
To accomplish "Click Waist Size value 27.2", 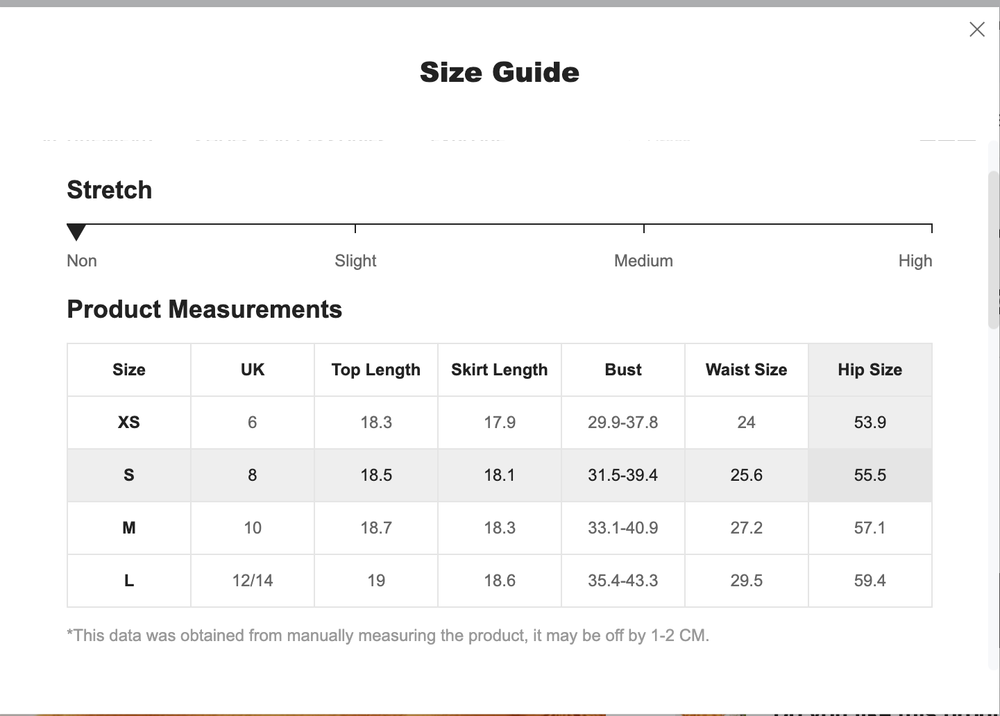I will 746,528.
